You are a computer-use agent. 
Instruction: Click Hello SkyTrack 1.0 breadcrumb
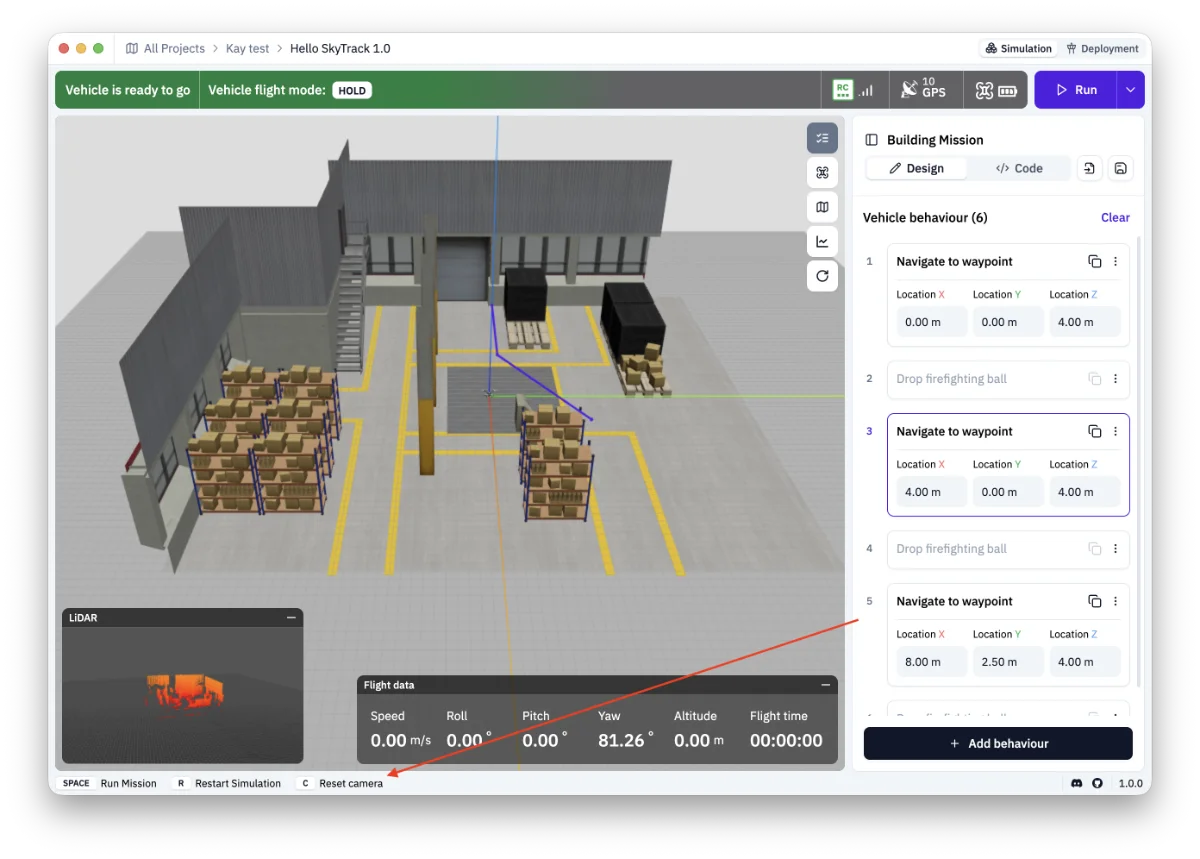click(340, 48)
